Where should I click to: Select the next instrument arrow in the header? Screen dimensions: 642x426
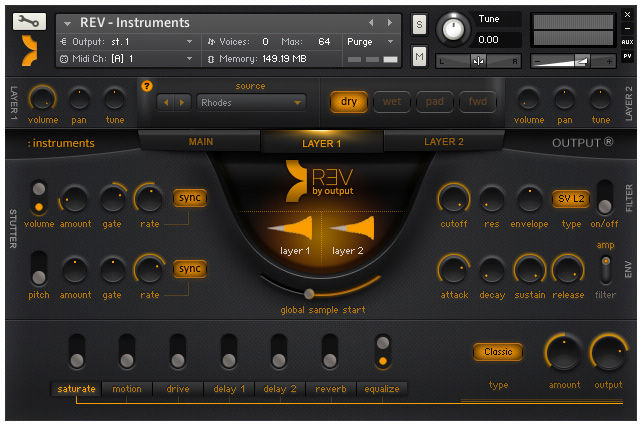pyautogui.click(x=390, y=23)
